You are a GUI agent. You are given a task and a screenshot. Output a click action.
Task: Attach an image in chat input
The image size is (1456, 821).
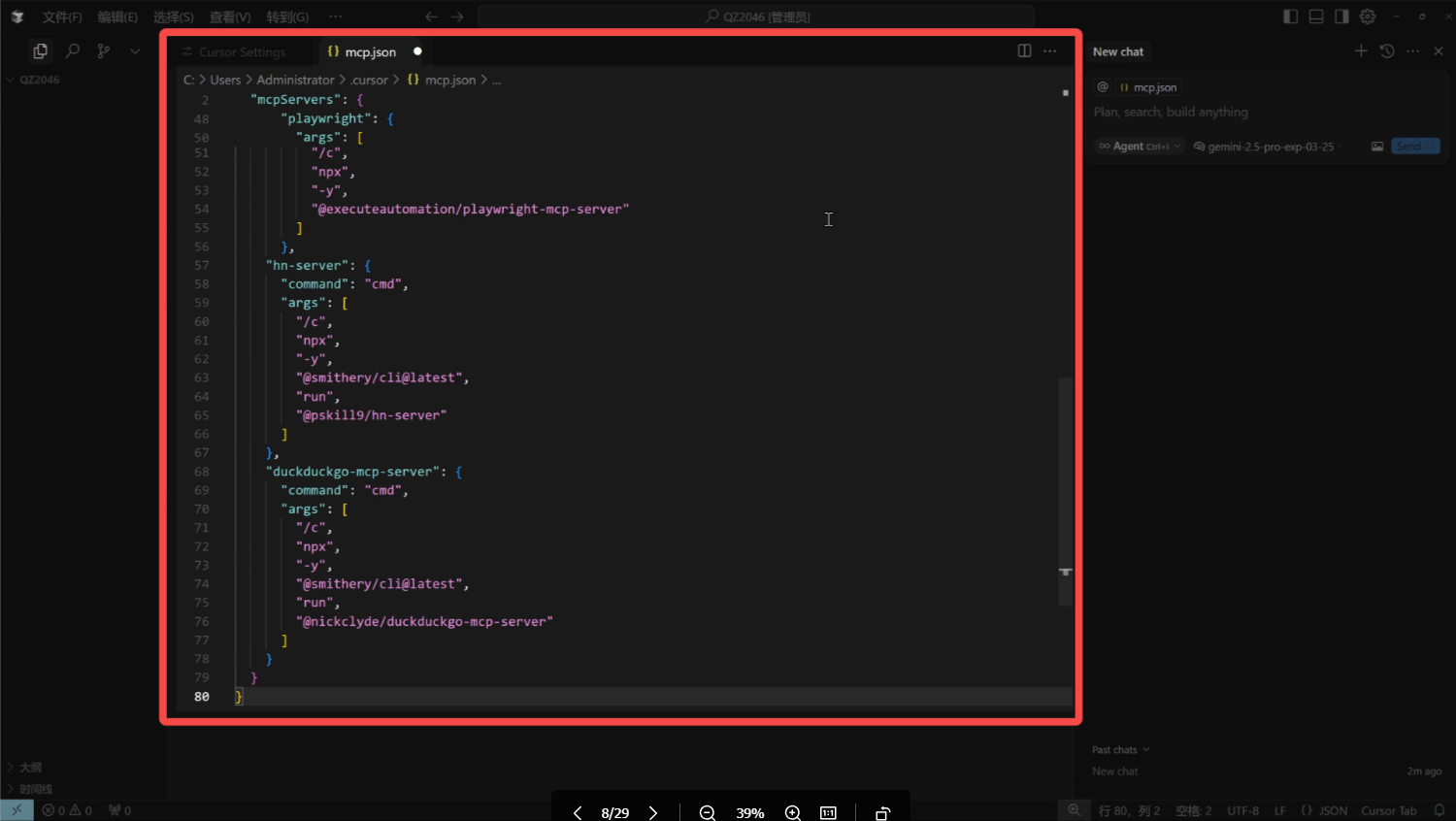pos(1376,147)
